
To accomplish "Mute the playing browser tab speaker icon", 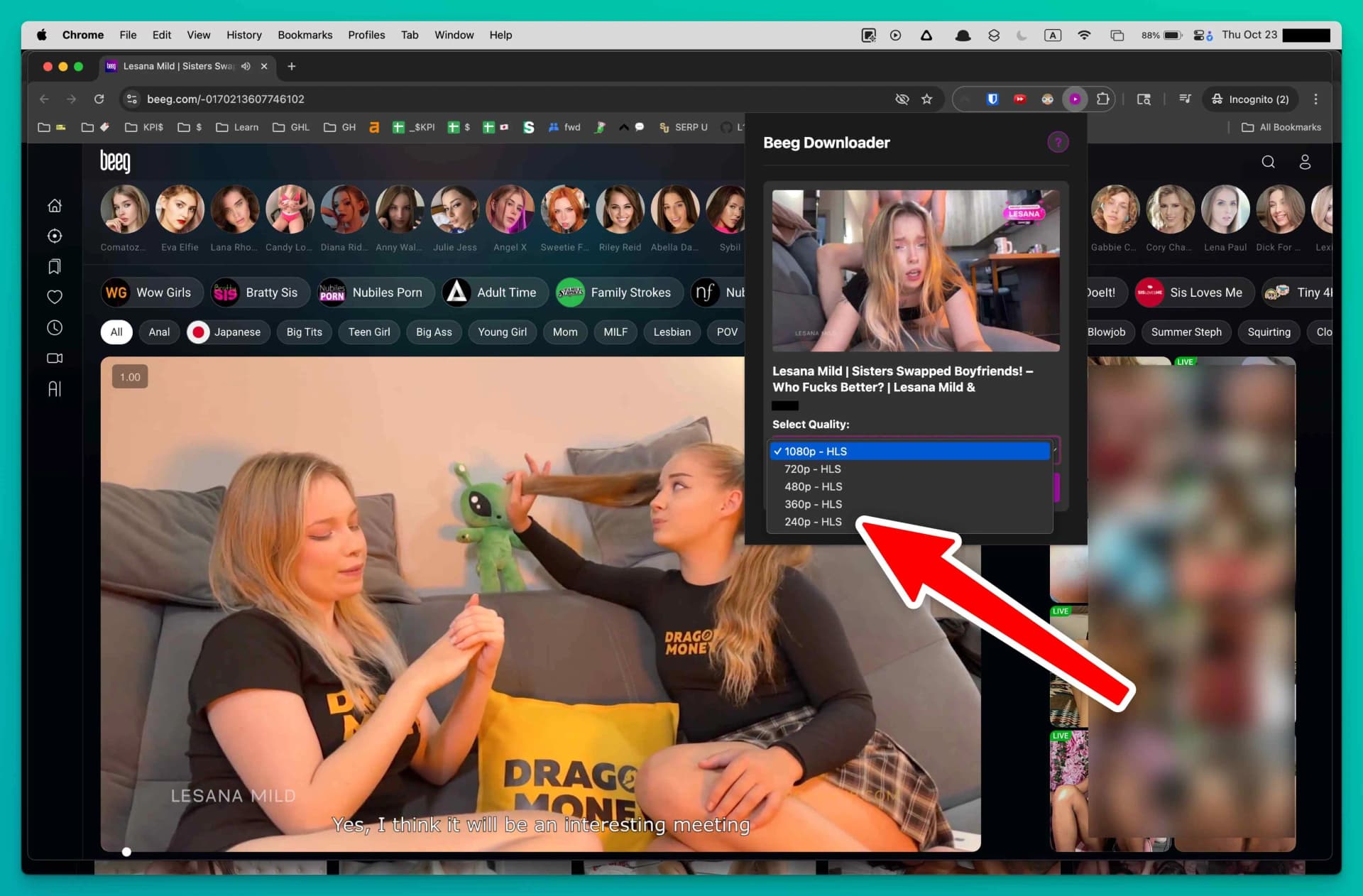I will [246, 66].
